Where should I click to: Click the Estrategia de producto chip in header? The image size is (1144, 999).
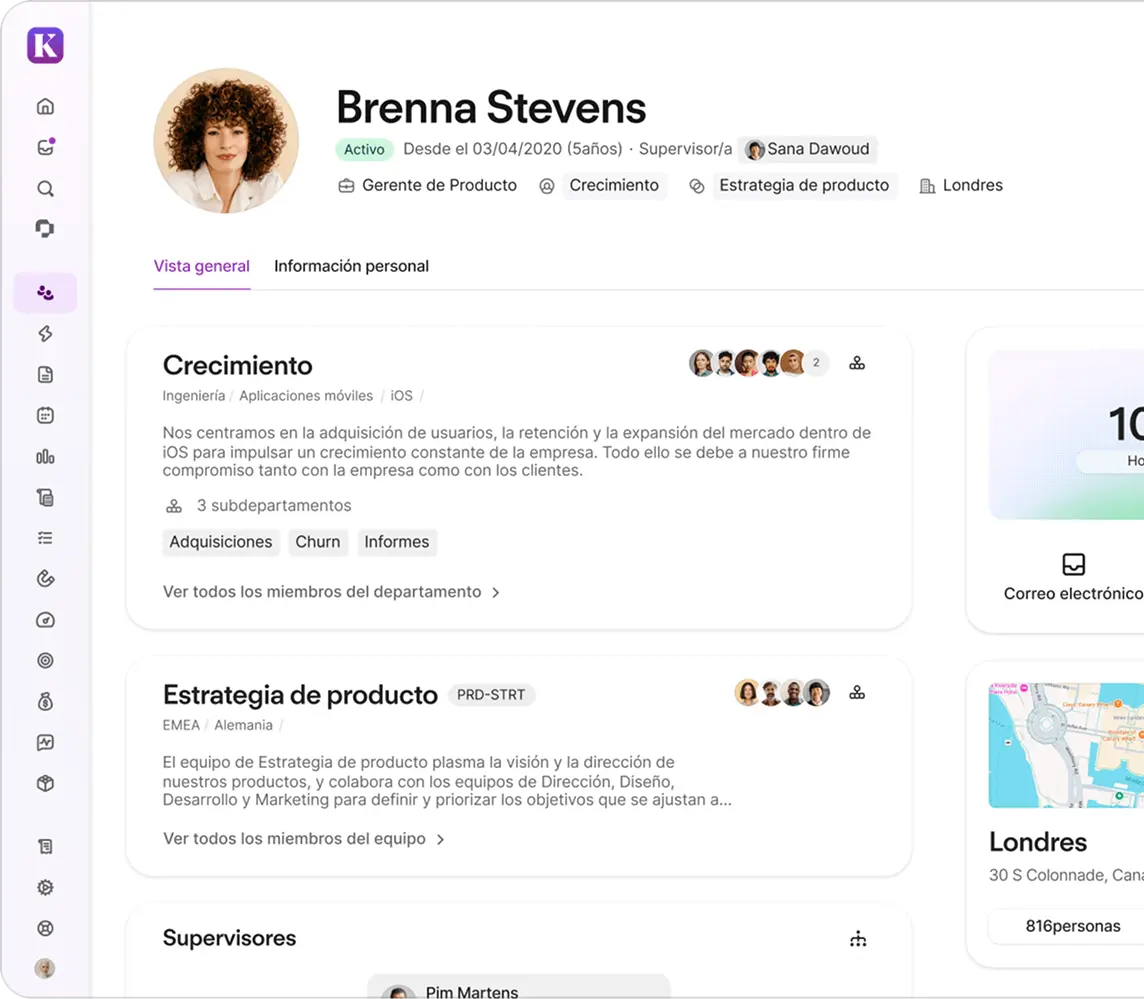[x=804, y=185]
